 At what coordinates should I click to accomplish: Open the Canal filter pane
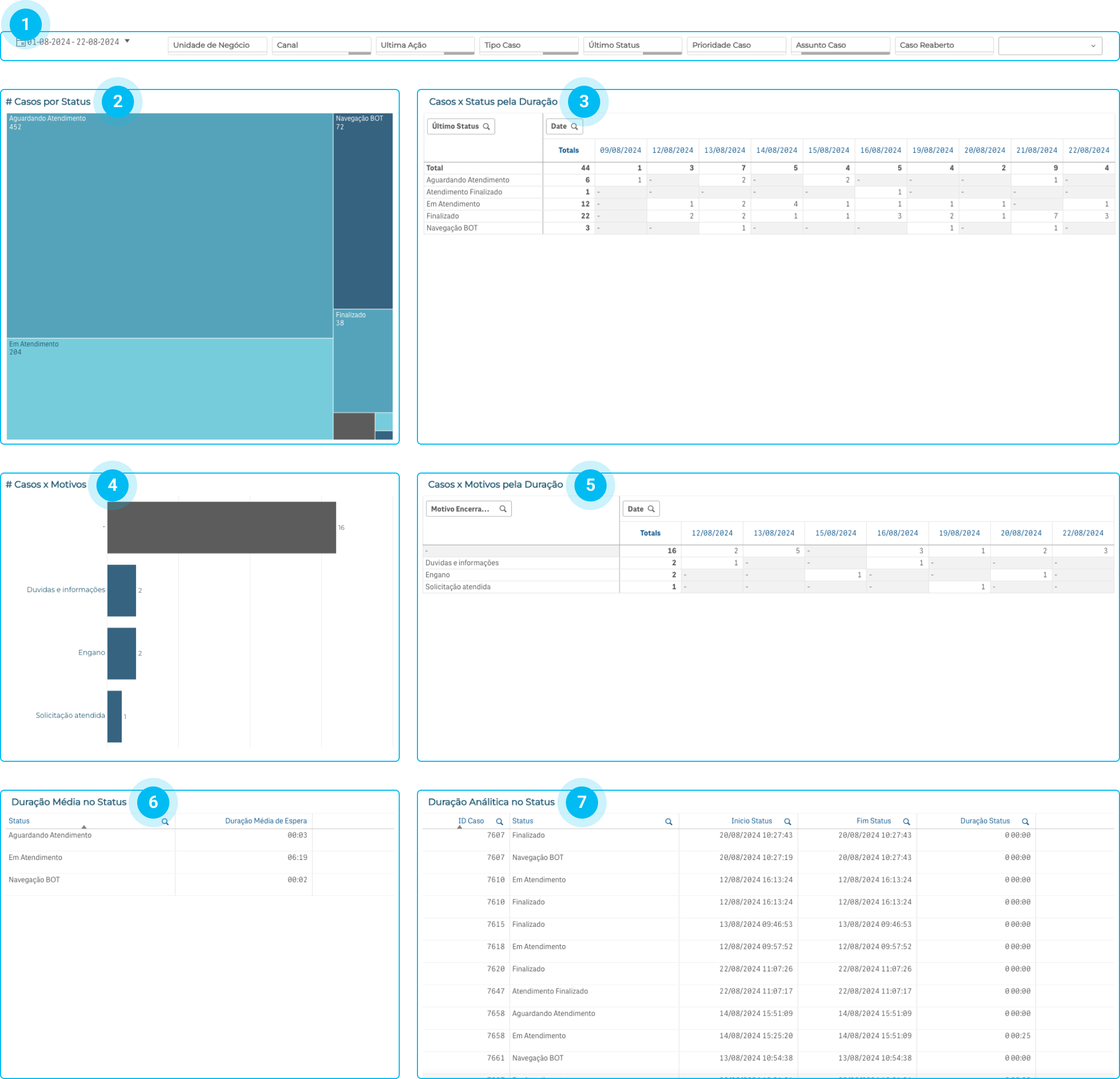click(321, 45)
